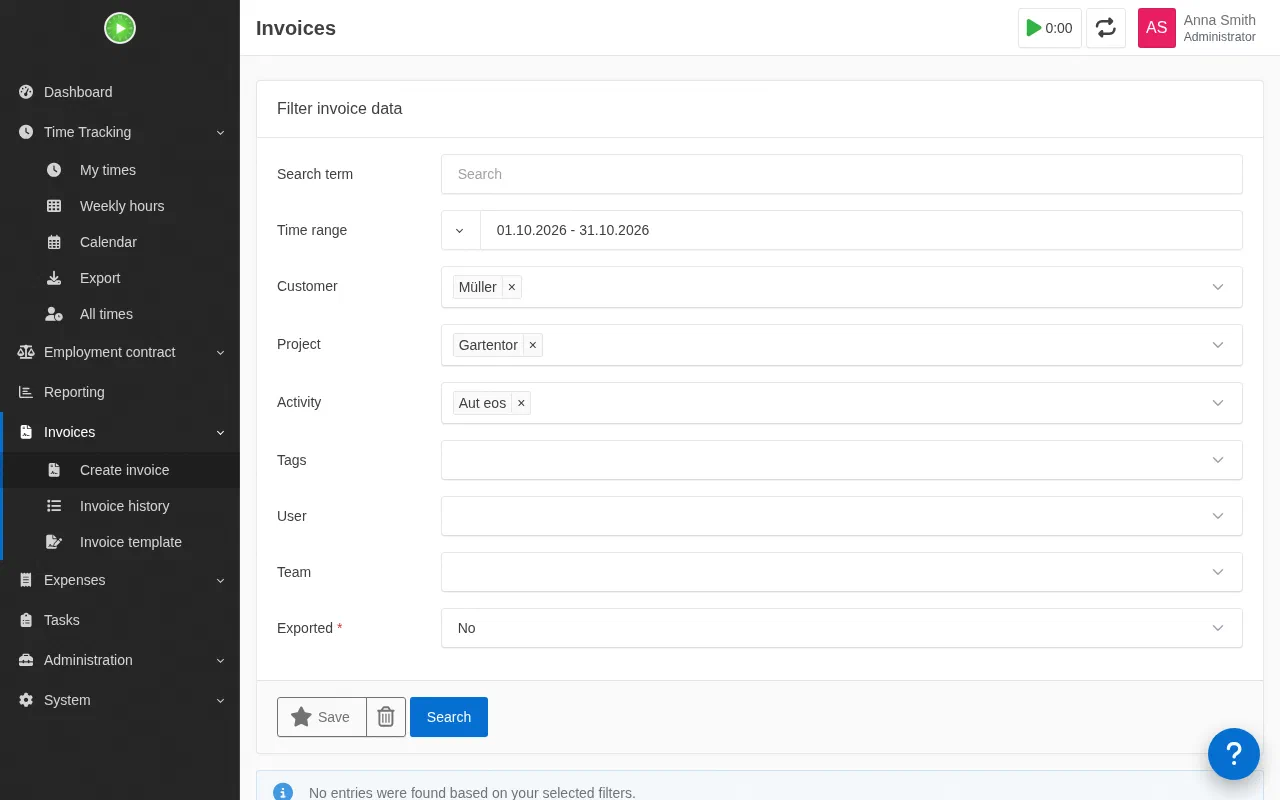The width and height of the screenshot is (1280, 800).
Task: Open the Customer selection dropdown arrow
Action: (x=1218, y=287)
